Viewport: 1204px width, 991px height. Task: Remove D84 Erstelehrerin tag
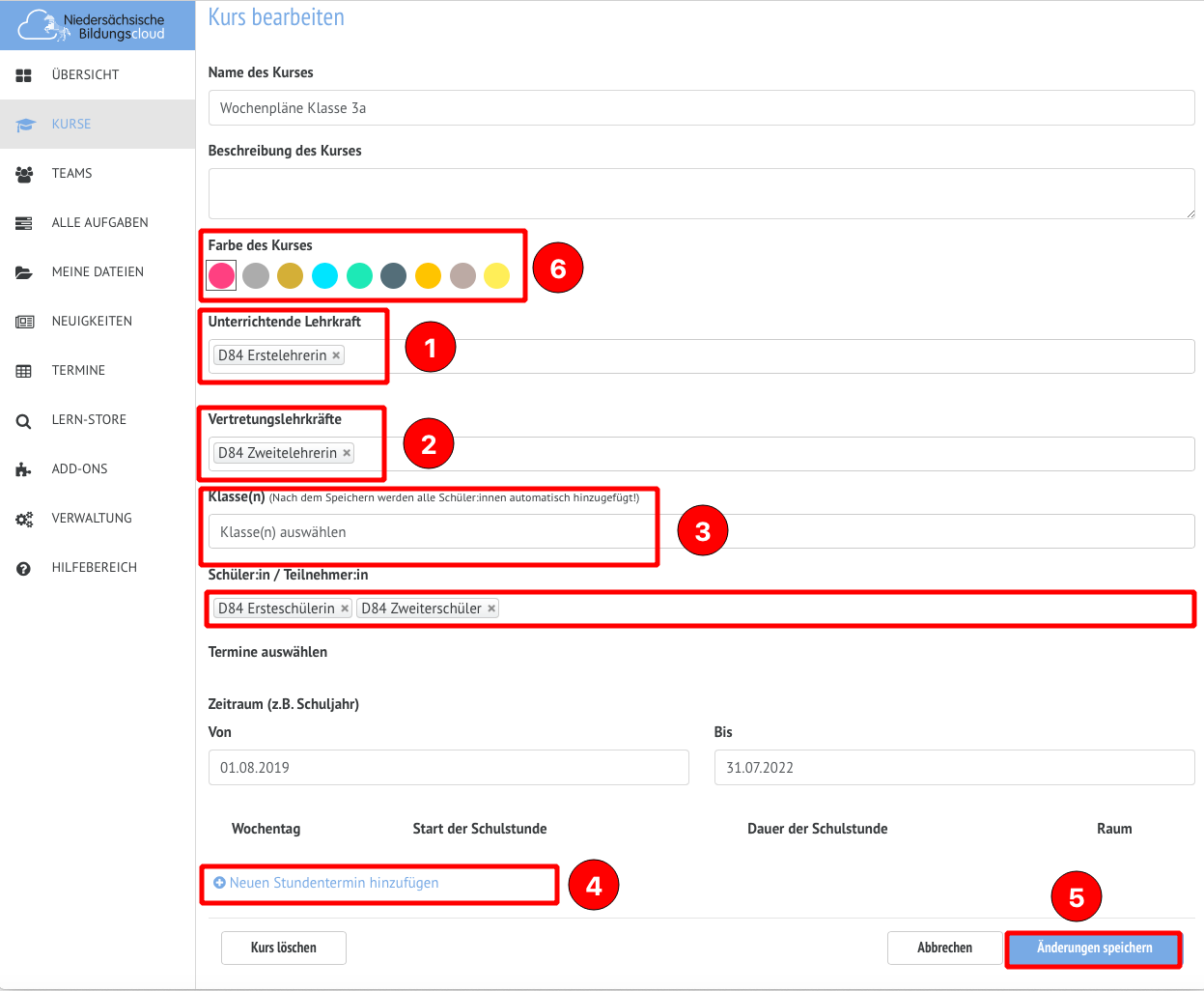pyautogui.click(x=336, y=355)
